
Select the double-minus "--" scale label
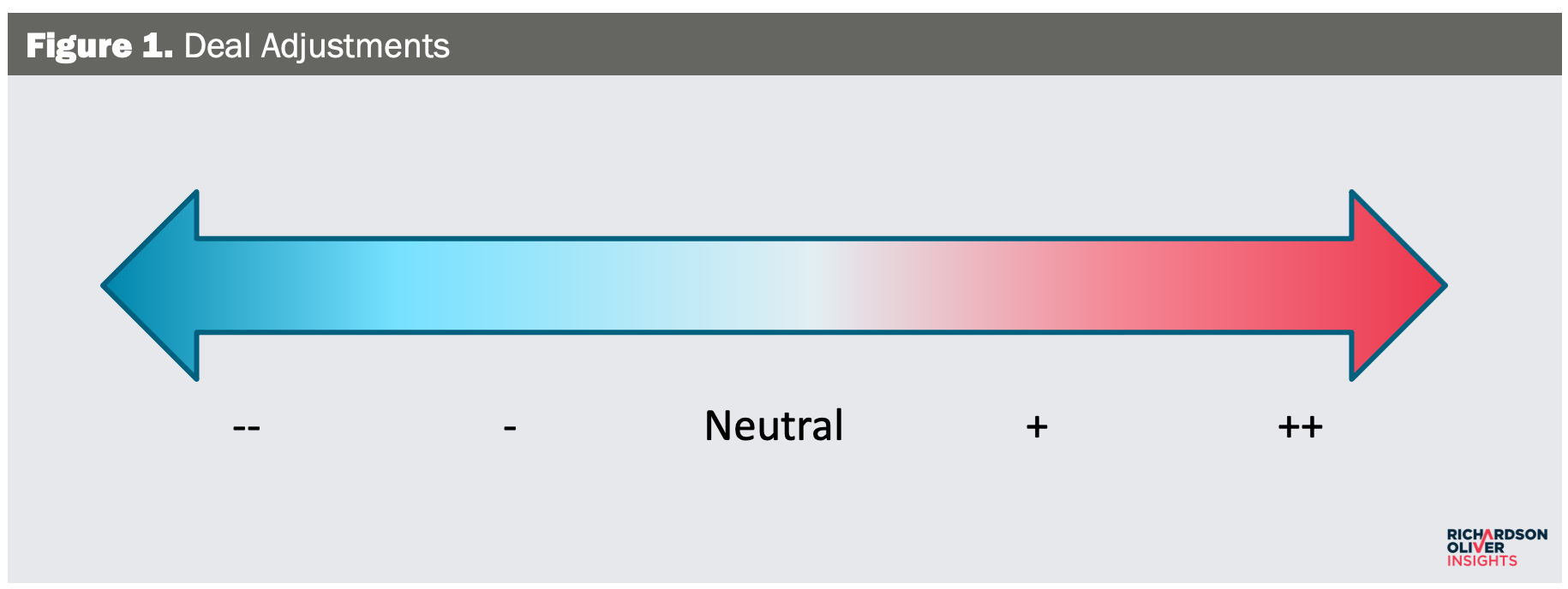247,427
